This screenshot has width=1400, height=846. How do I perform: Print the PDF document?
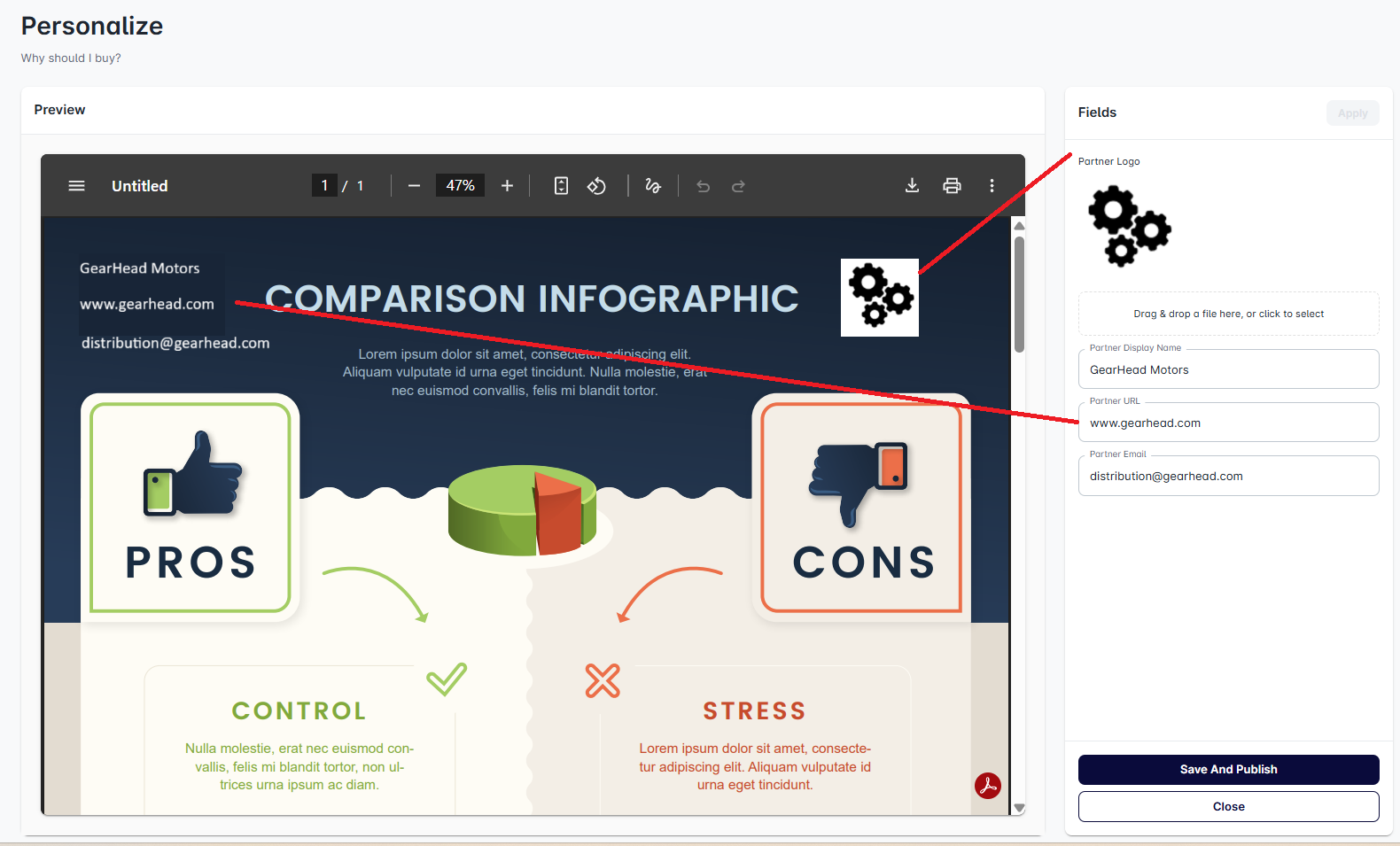[952, 186]
